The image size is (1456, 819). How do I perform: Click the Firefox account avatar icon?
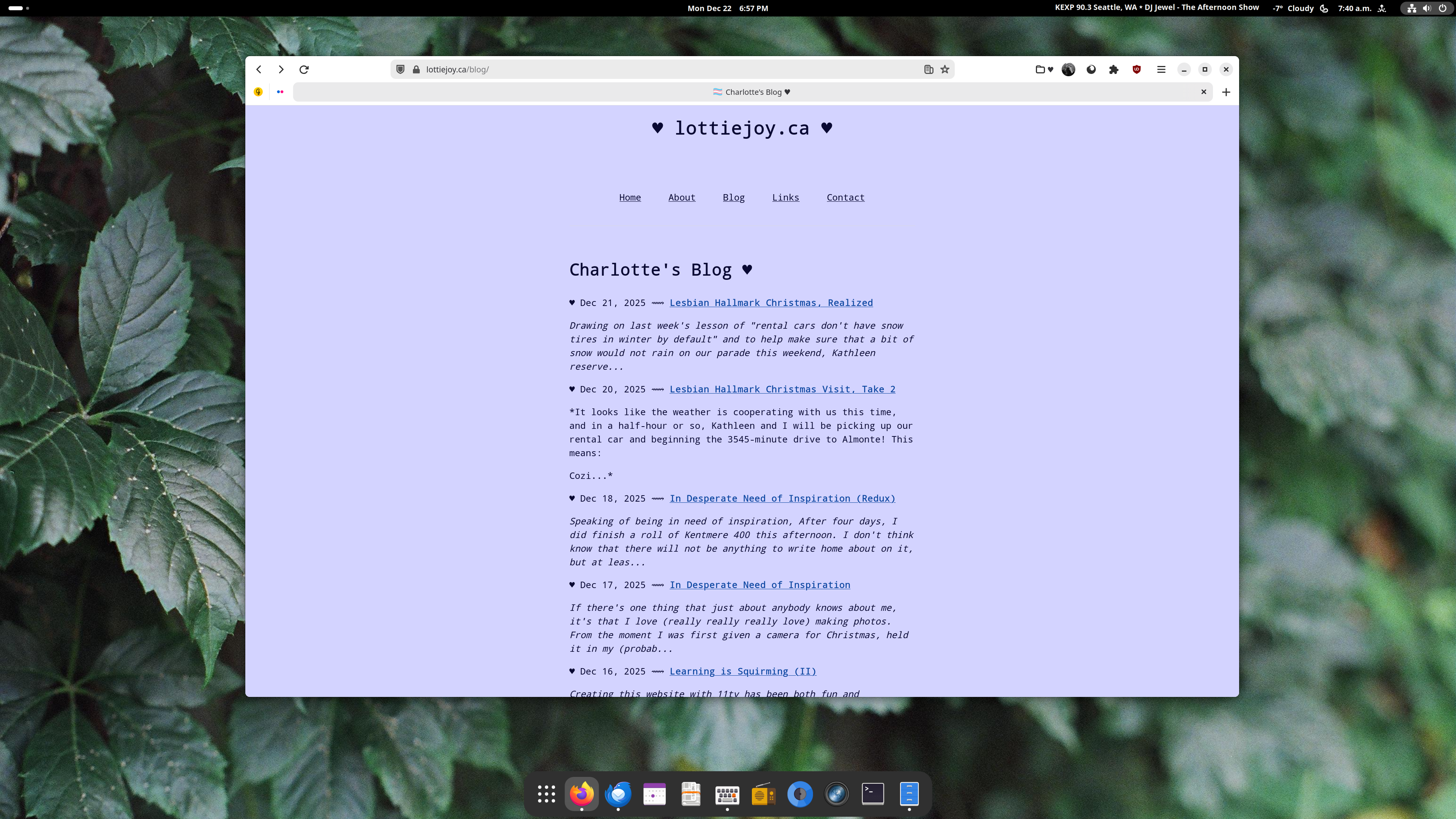tap(1068, 69)
